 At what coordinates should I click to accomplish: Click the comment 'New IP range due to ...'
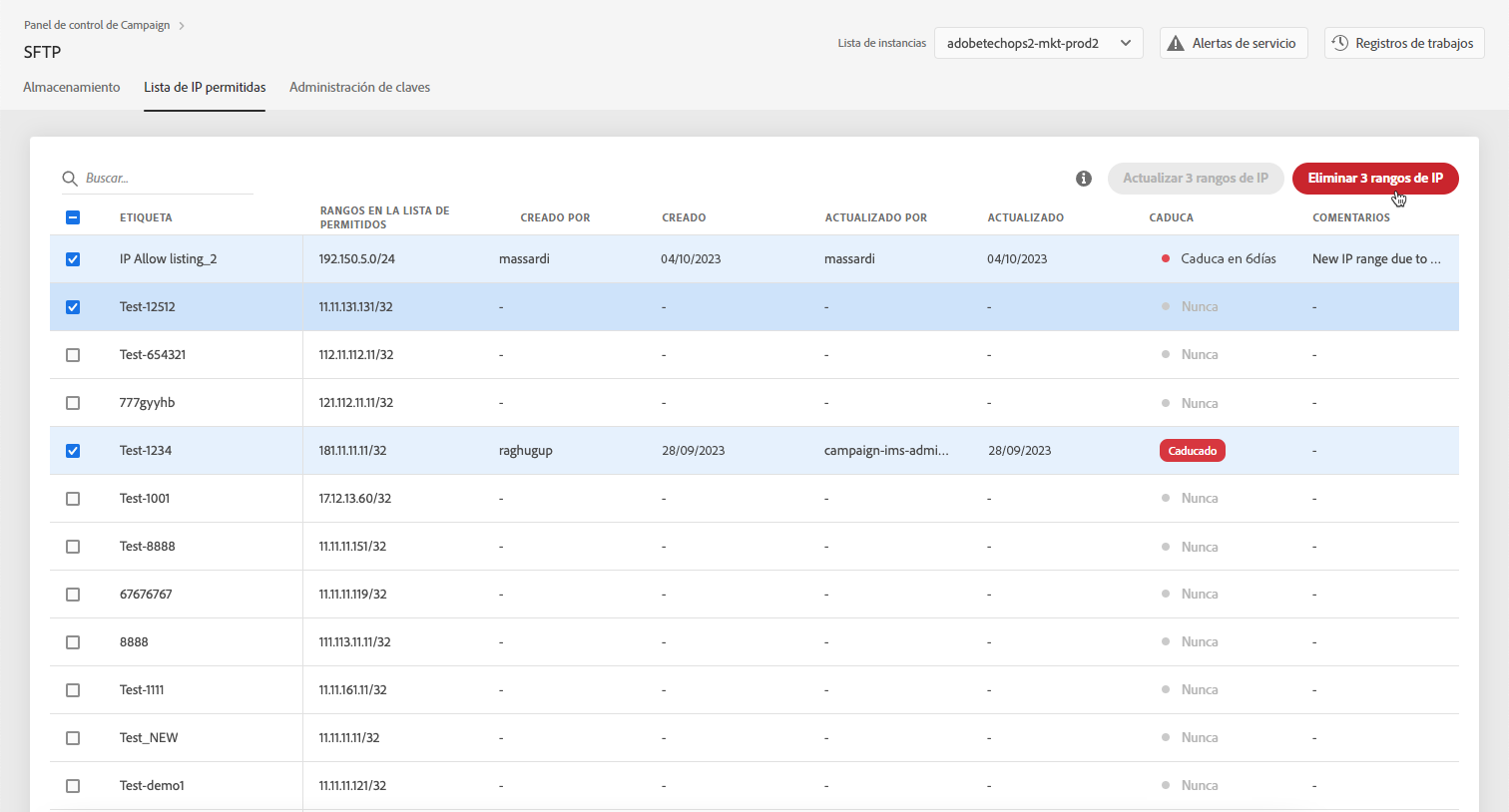(1376, 259)
